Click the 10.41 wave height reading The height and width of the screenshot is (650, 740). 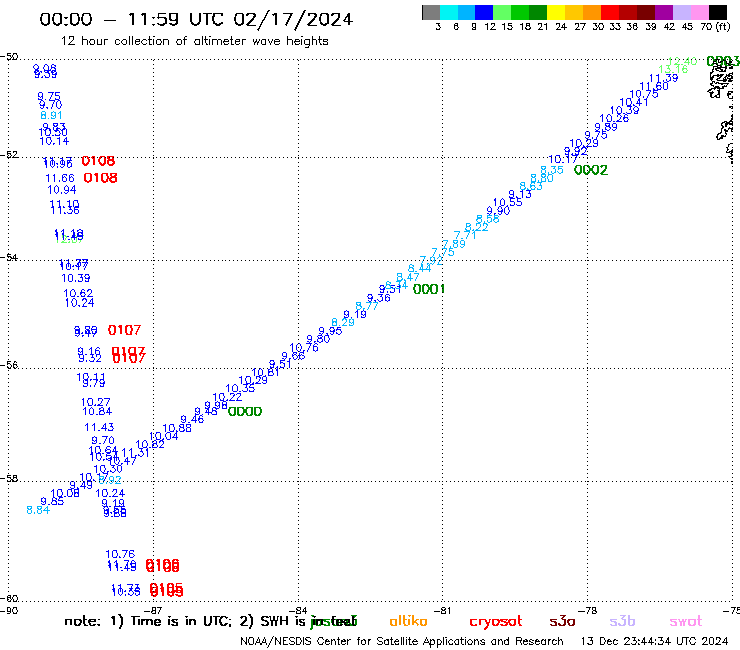tap(634, 102)
